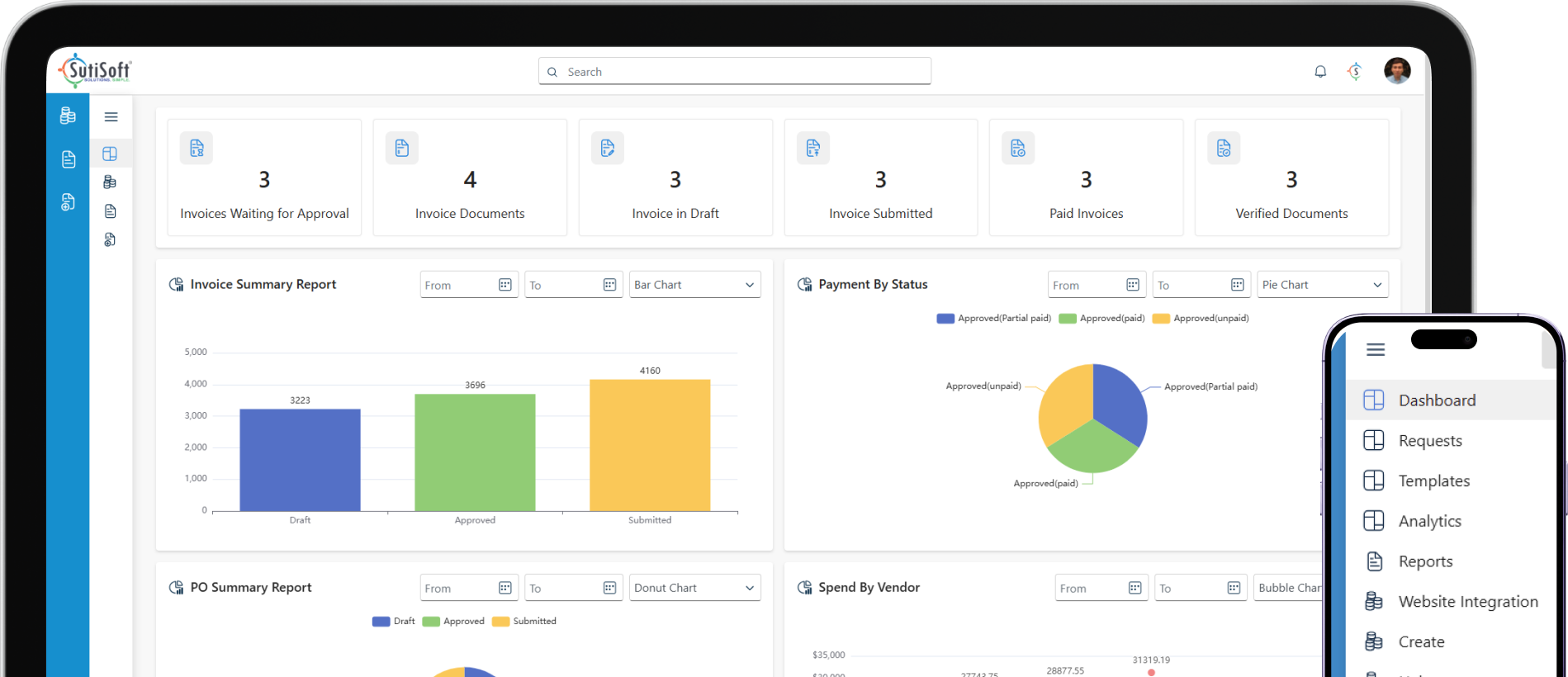Click the Invoices Waiting for Approval card icon

tap(197, 149)
